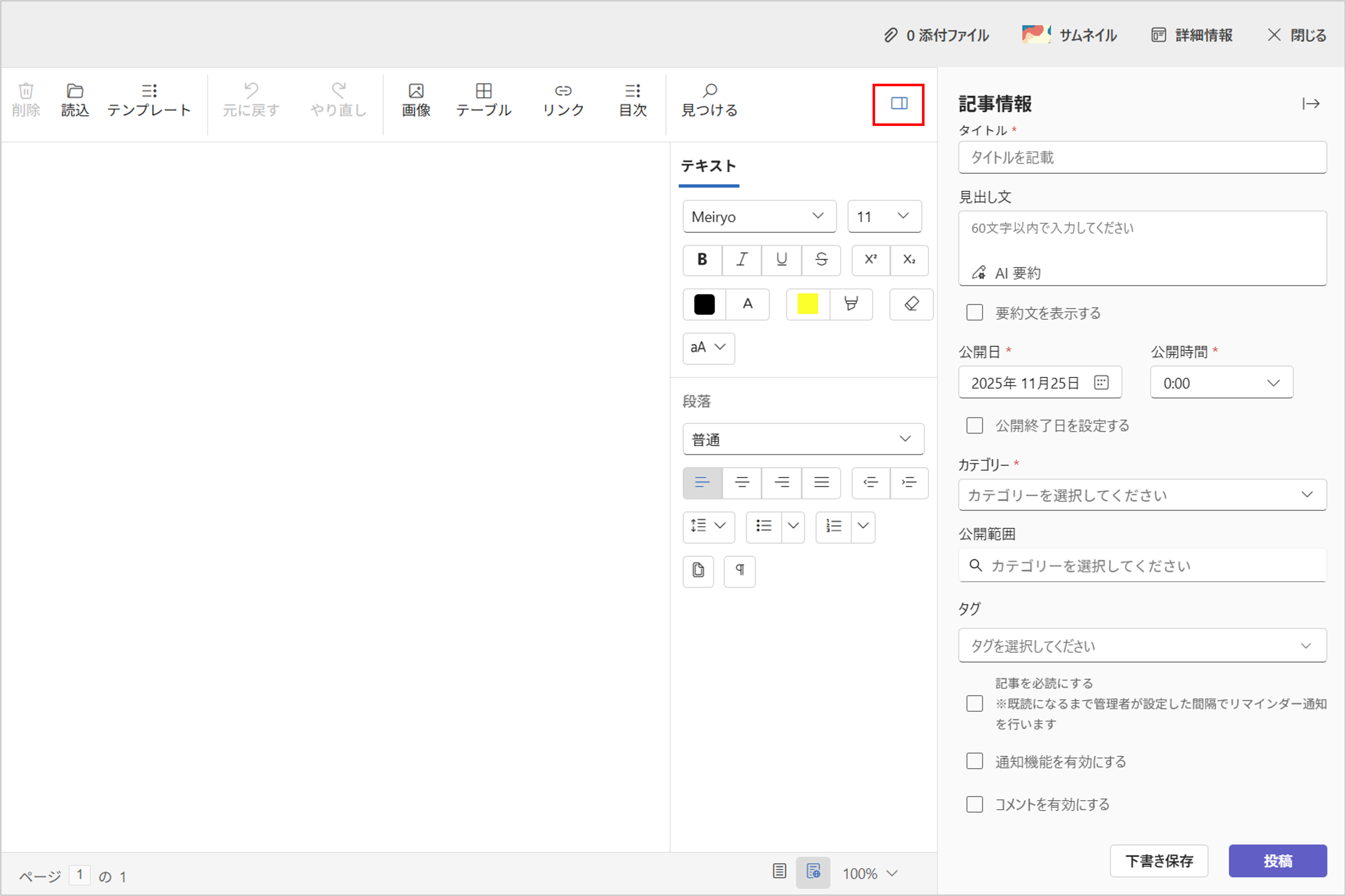Click the Bold formatting button
The image size is (1346, 896).
[x=702, y=260]
